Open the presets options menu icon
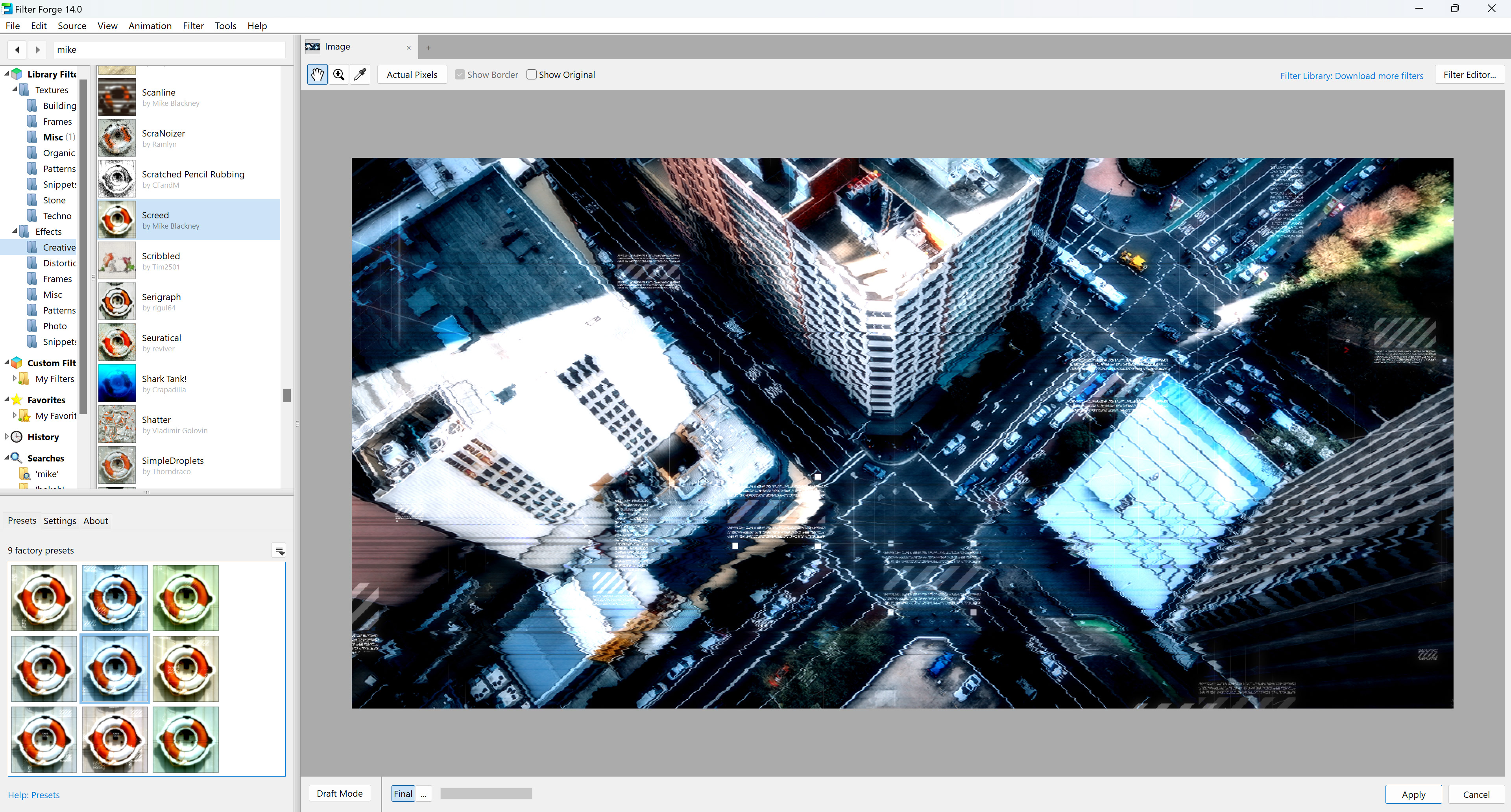The image size is (1511, 812). pos(279,550)
